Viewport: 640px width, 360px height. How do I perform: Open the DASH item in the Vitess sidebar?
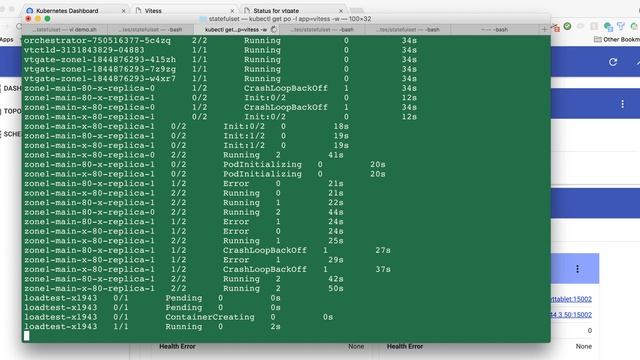point(11,88)
